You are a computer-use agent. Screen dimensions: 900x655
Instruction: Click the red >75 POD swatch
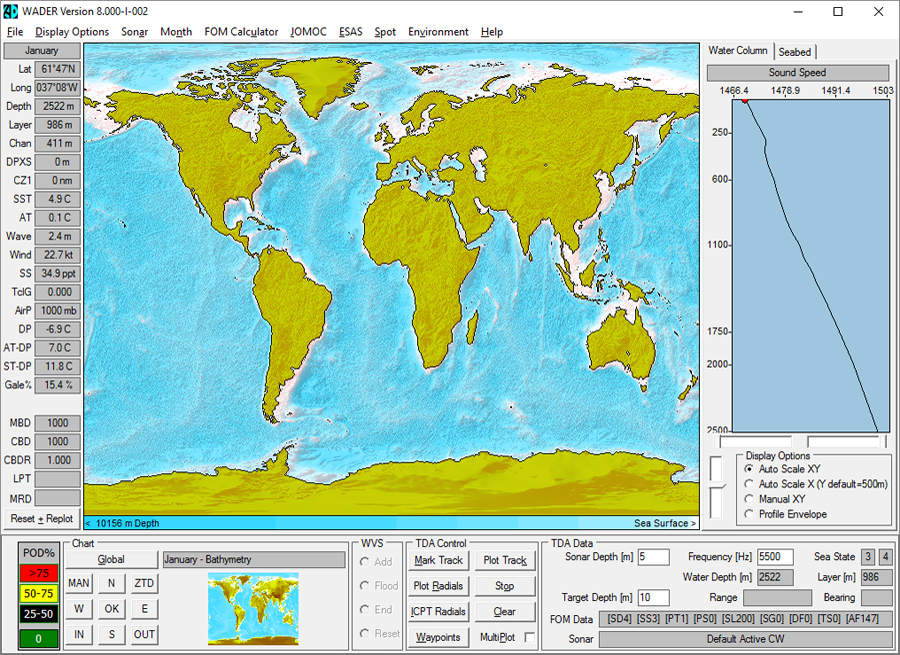(x=38, y=573)
